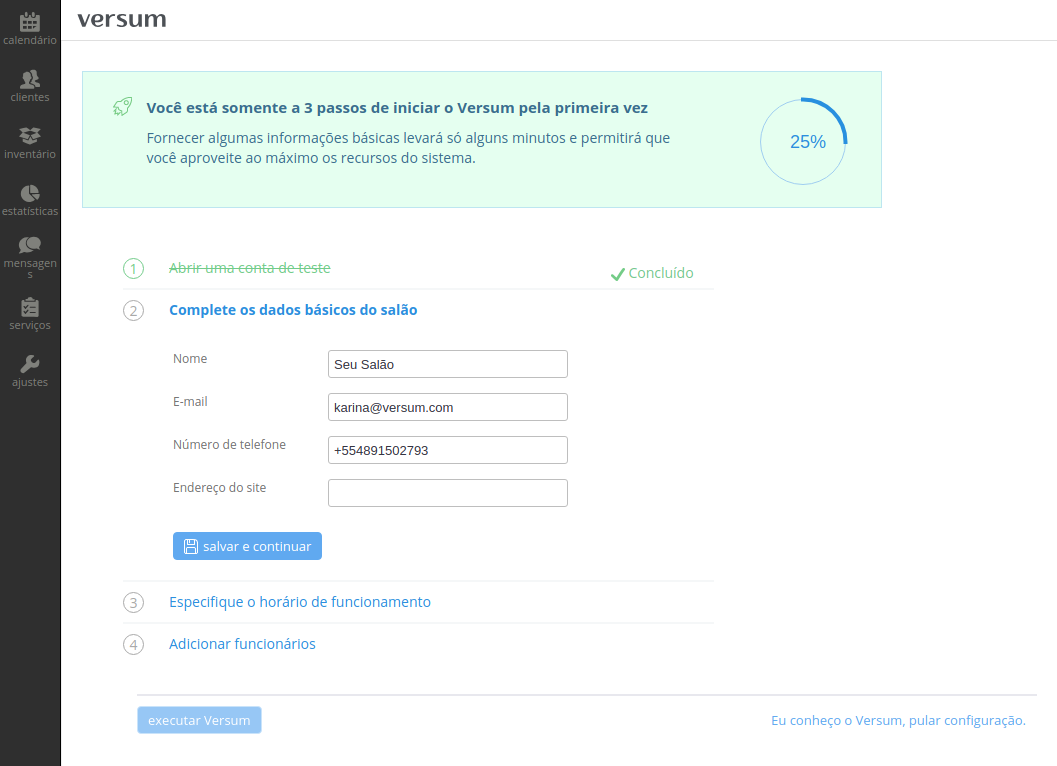Click step 4 circle number

[x=133, y=645]
